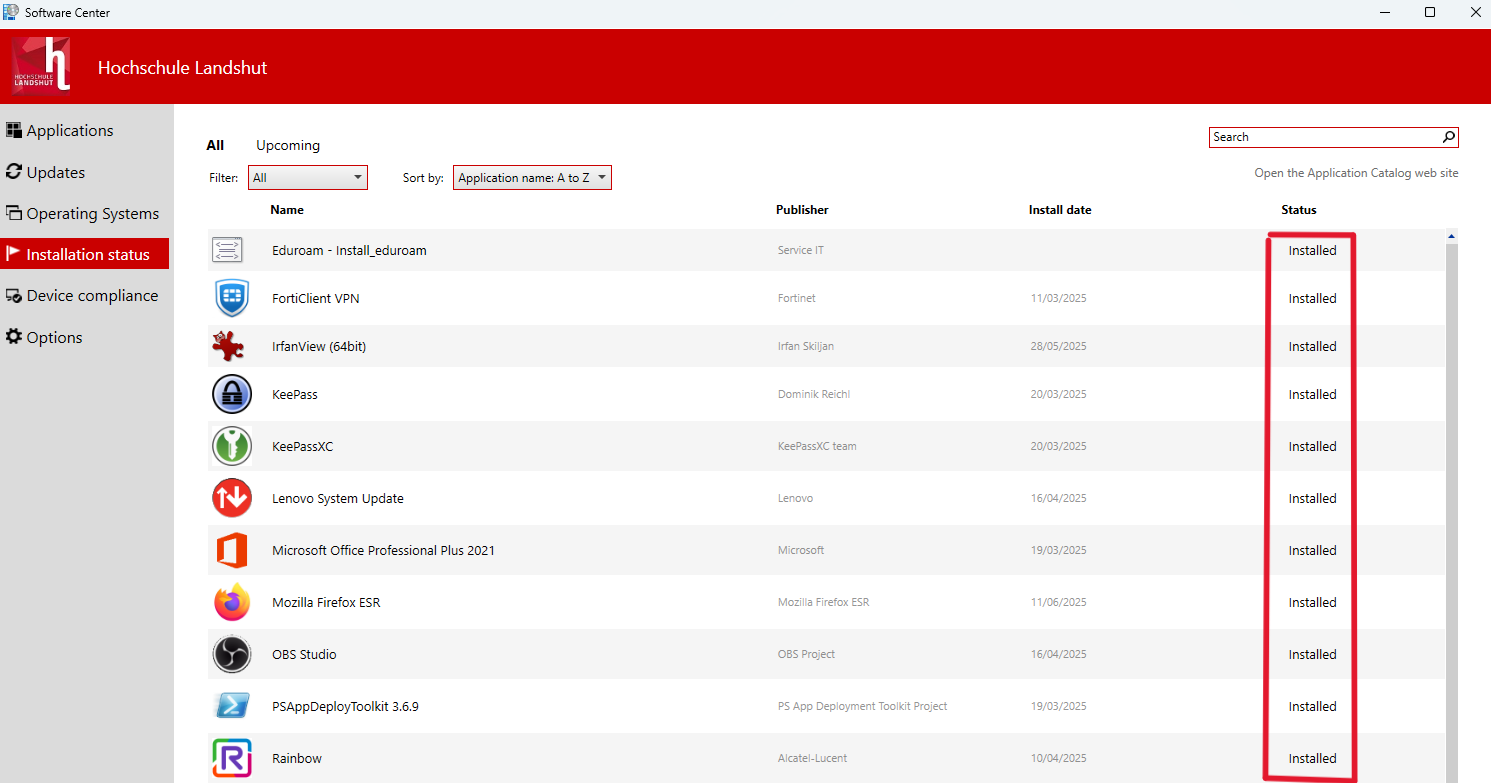Open the Filter dropdown set to All
1491x783 pixels.
(x=308, y=178)
